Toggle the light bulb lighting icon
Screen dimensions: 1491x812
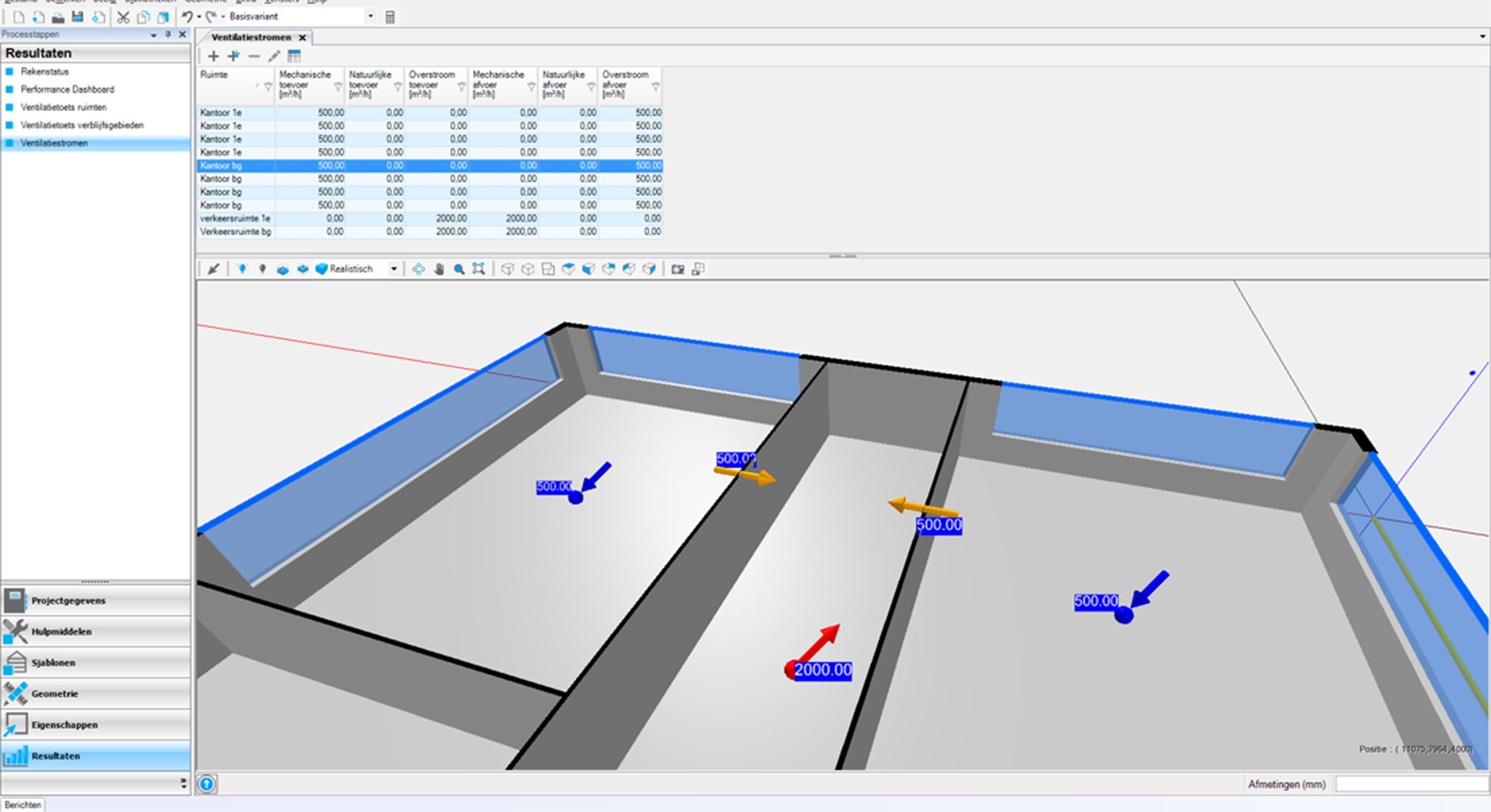242,269
